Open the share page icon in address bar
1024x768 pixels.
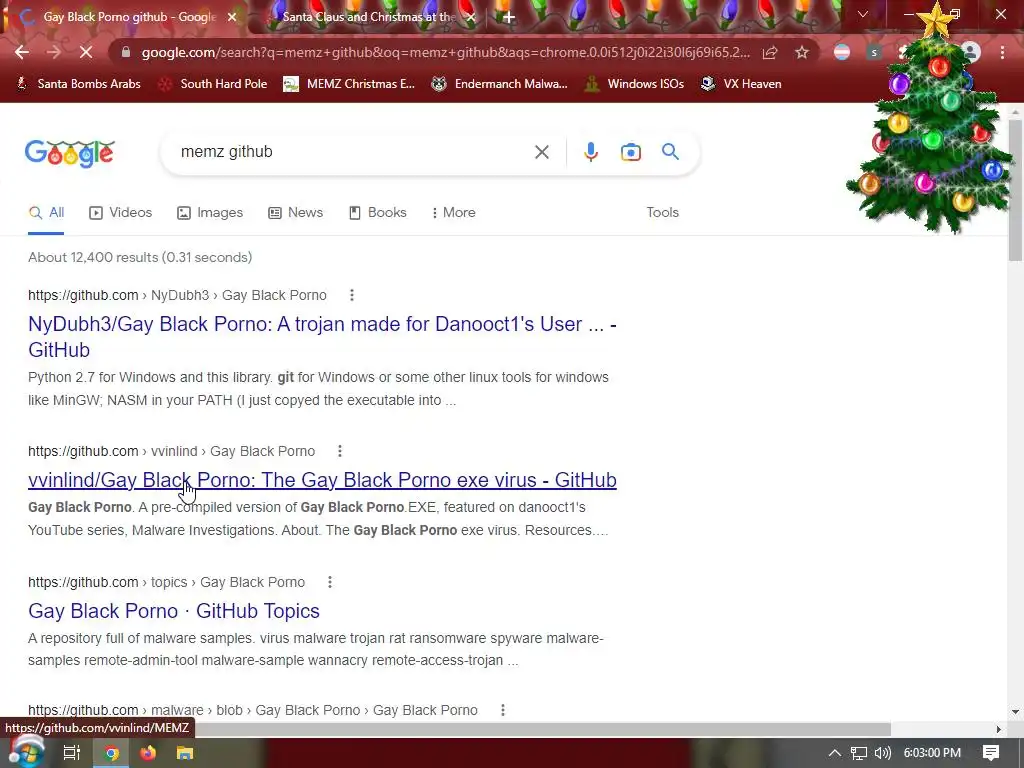pyautogui.click(x=770, y=52)
